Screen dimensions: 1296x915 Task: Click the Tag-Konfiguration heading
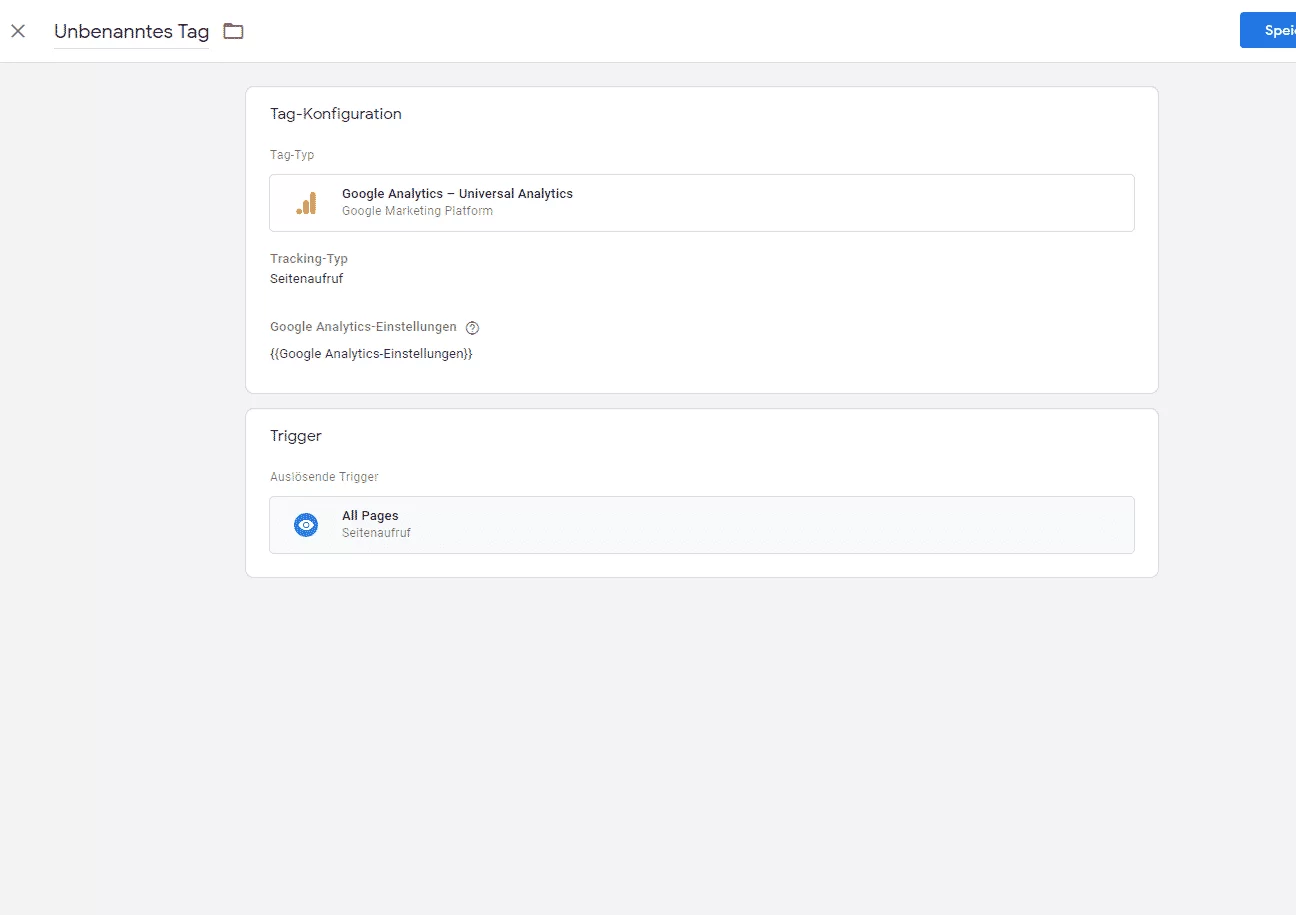click(x=336, y=114)
